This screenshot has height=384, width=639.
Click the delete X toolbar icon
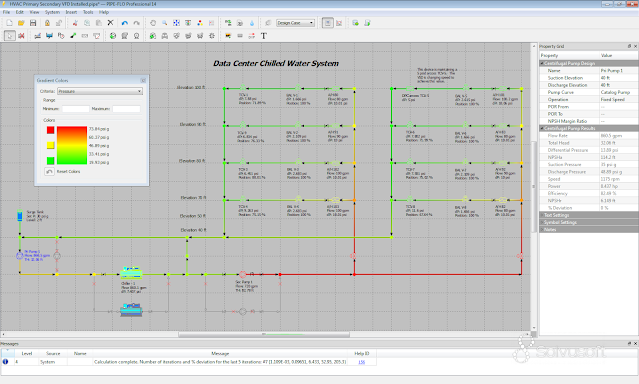tap(110, 23)
